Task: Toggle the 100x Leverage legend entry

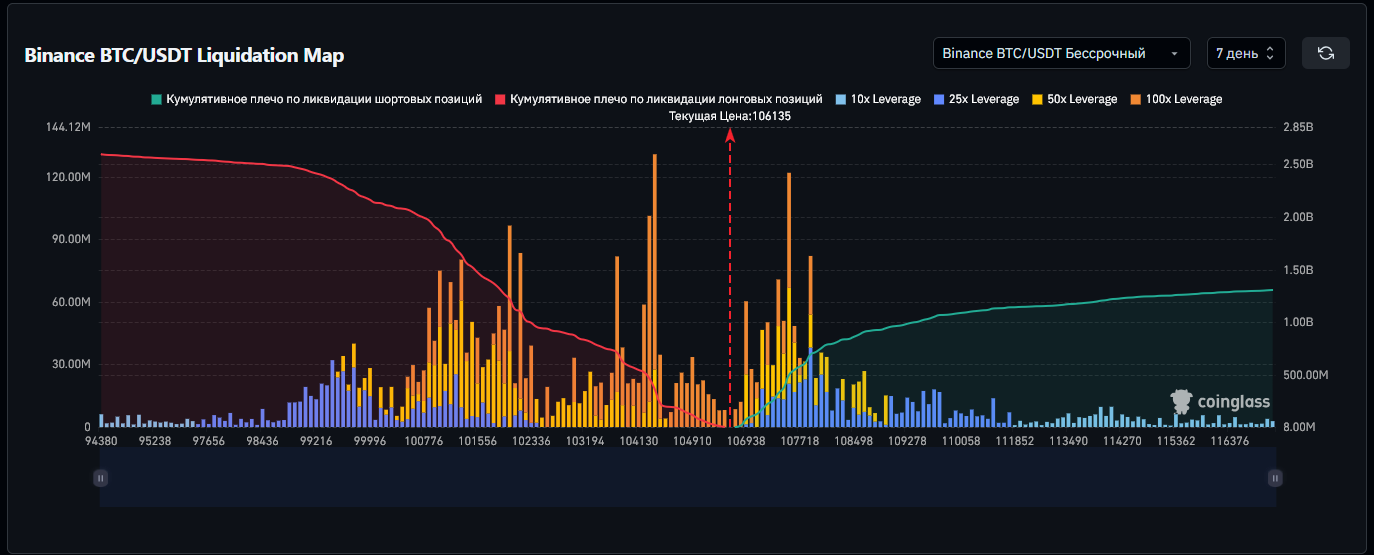Action: (1175, 99)
